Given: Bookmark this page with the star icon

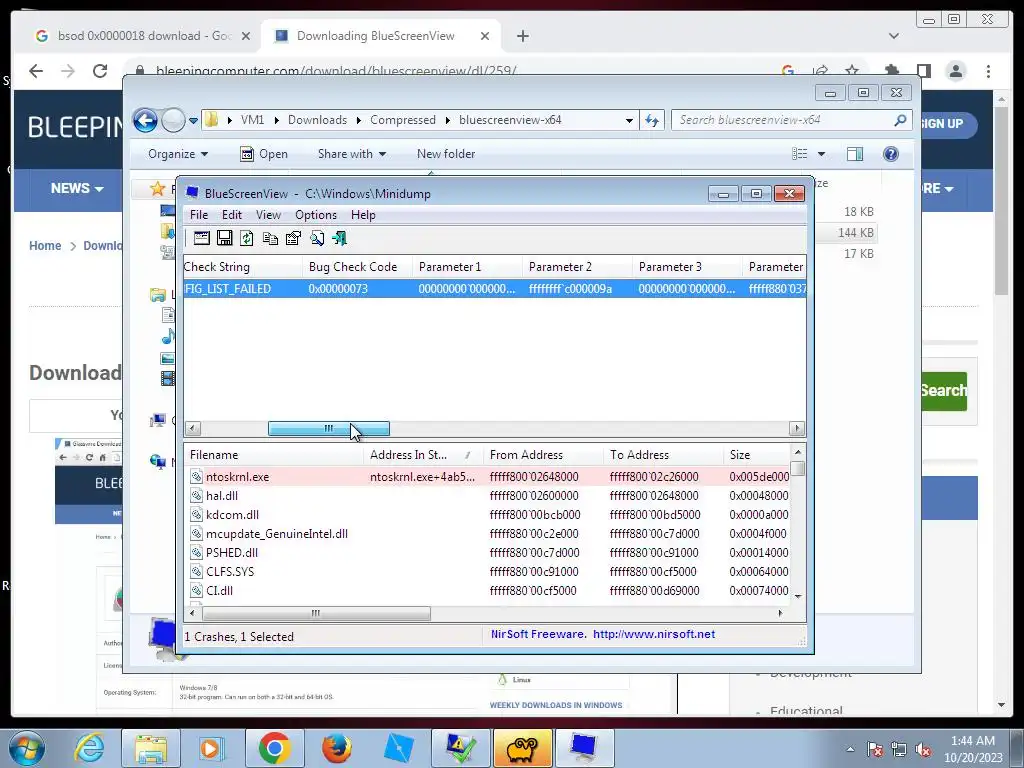Looking at the screenshot, I should (852, 71).
